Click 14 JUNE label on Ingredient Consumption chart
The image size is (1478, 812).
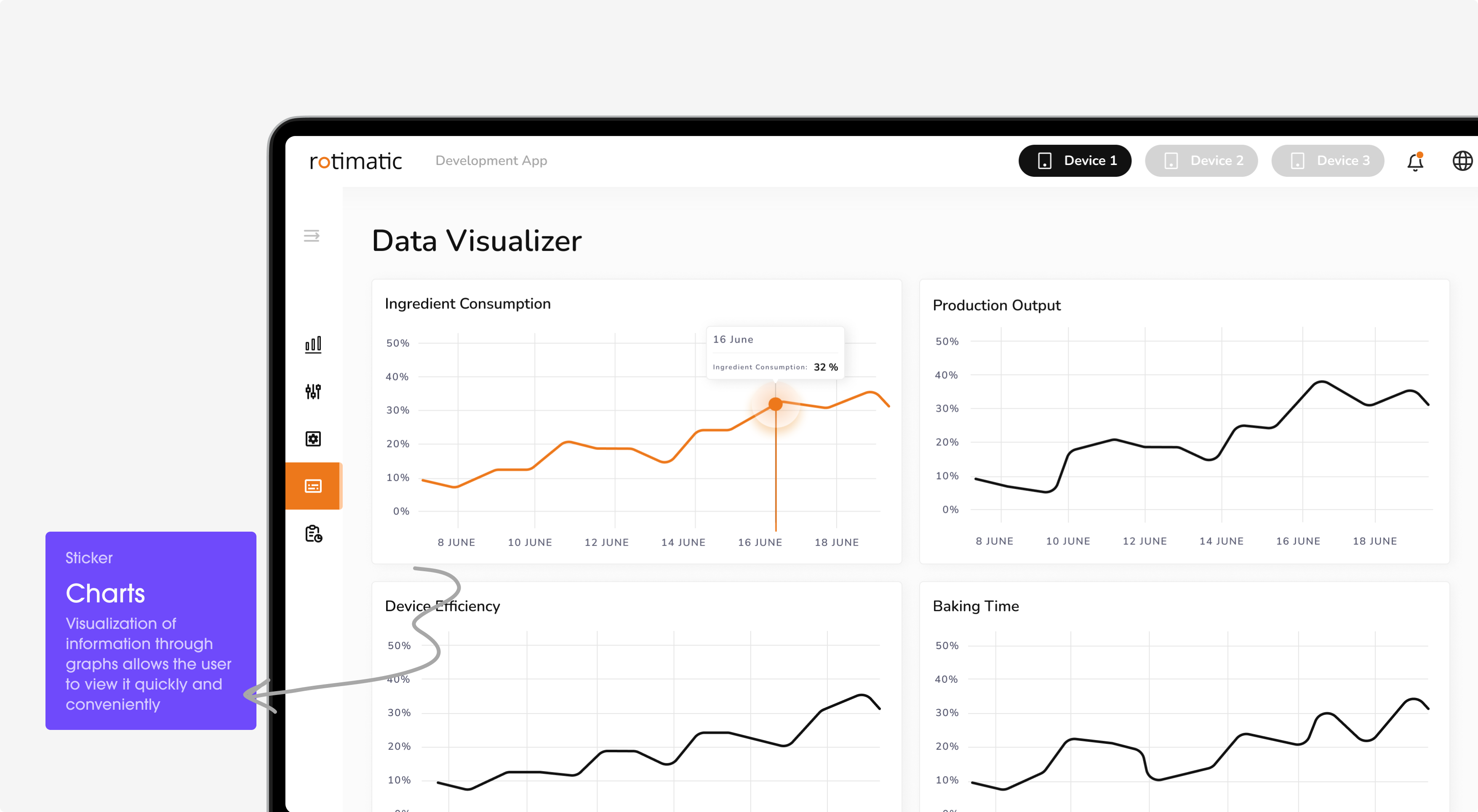(x=683, y=543)
